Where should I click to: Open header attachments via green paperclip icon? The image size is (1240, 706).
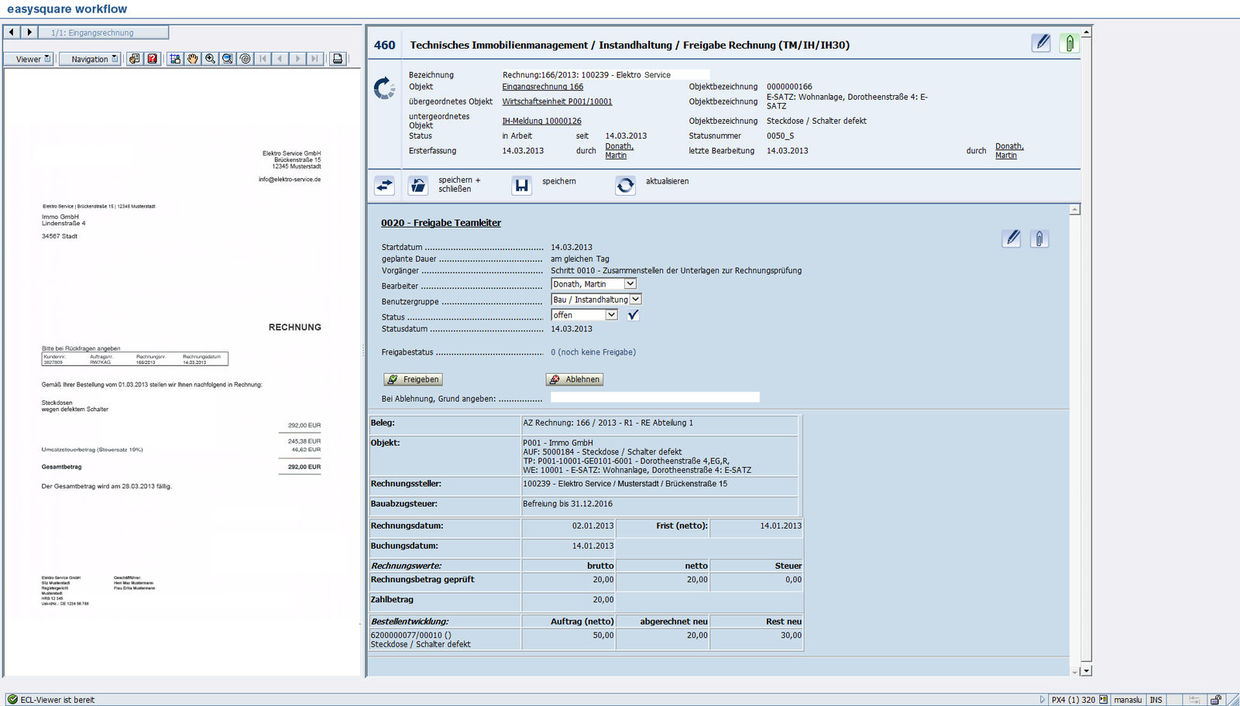click(1069, 43)
